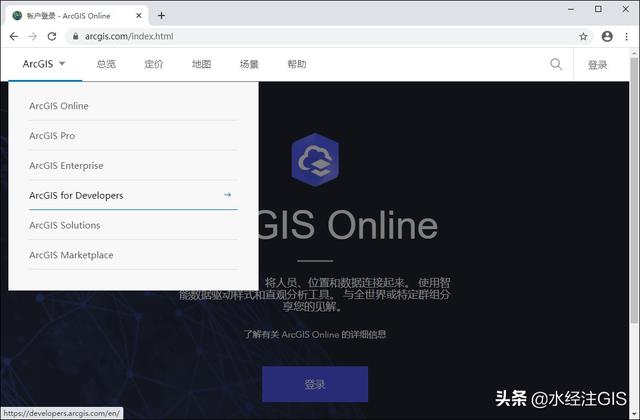Open the 了解有关 ArcGIS Online 的详细信息 link
Viewport: 640px width, 420px height.
coord(315,334)
